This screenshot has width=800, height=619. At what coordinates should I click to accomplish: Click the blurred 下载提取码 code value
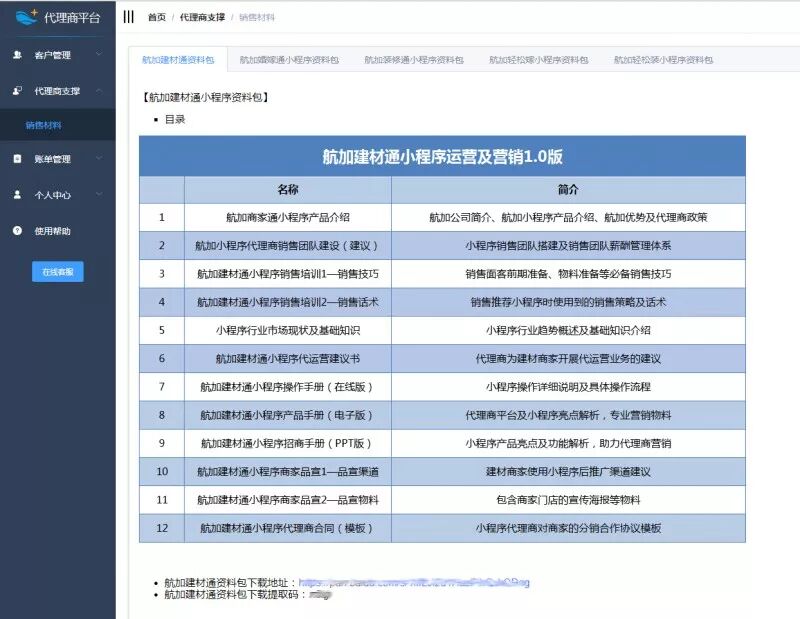(x=320, y=594)
